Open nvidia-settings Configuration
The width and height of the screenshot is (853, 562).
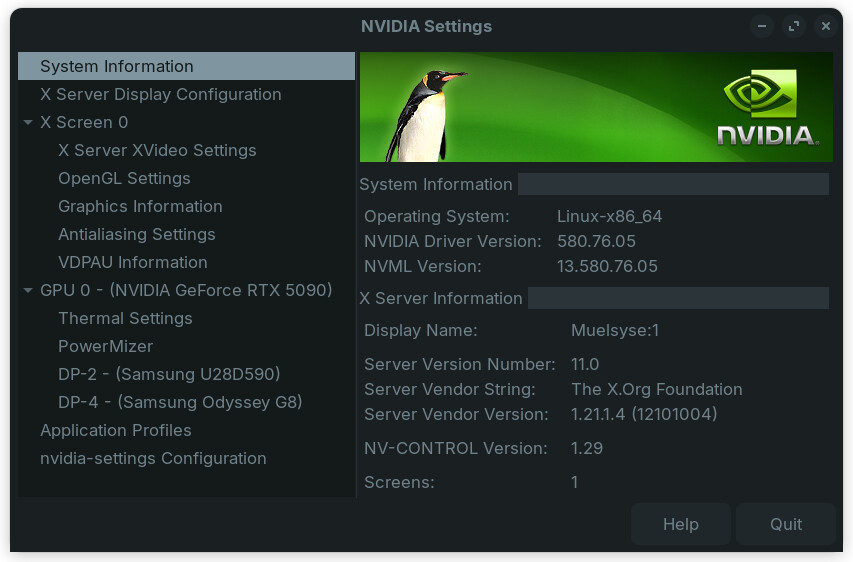pos(153,458)
